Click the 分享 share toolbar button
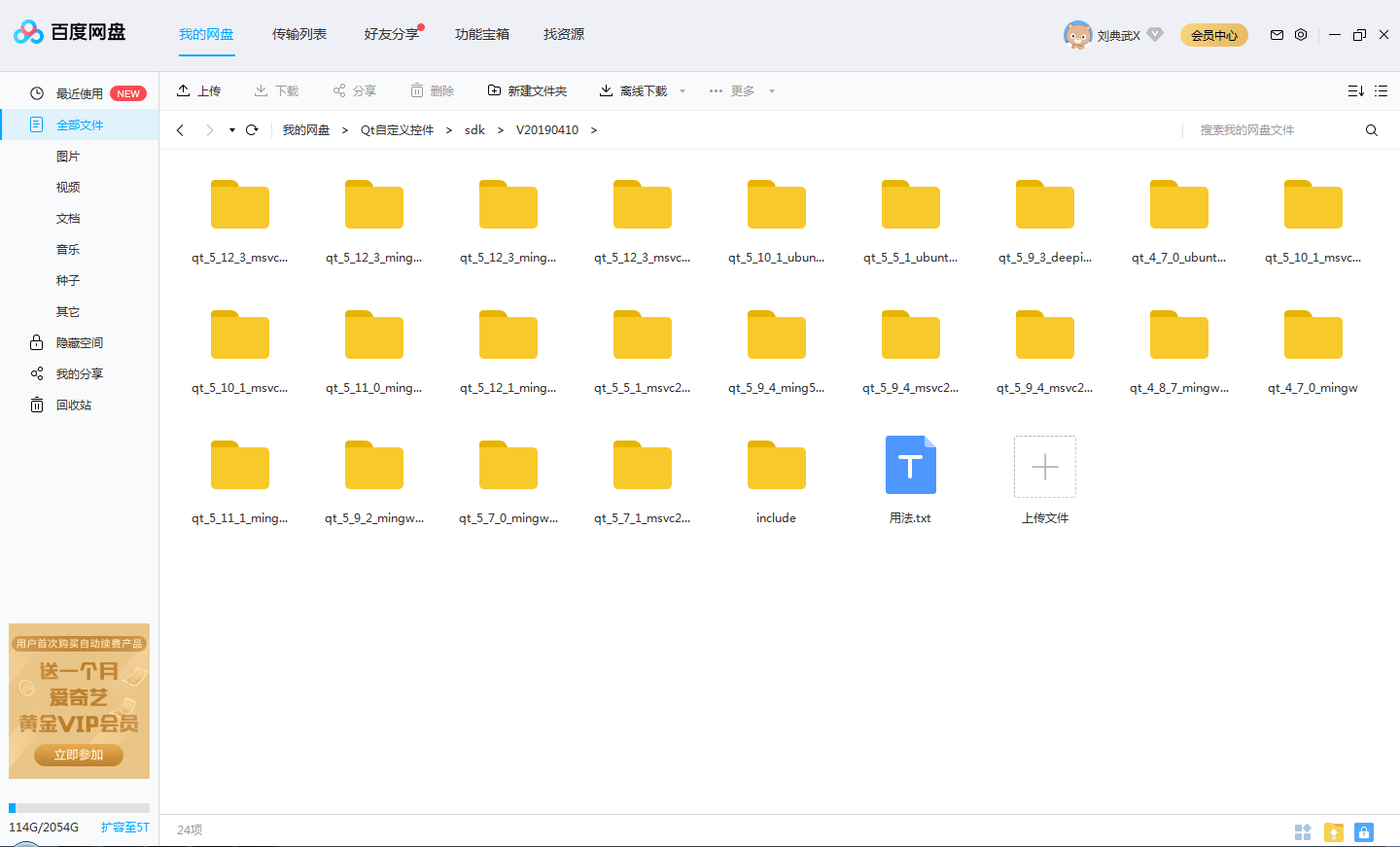1400x847 pixels. click(354, 90)
